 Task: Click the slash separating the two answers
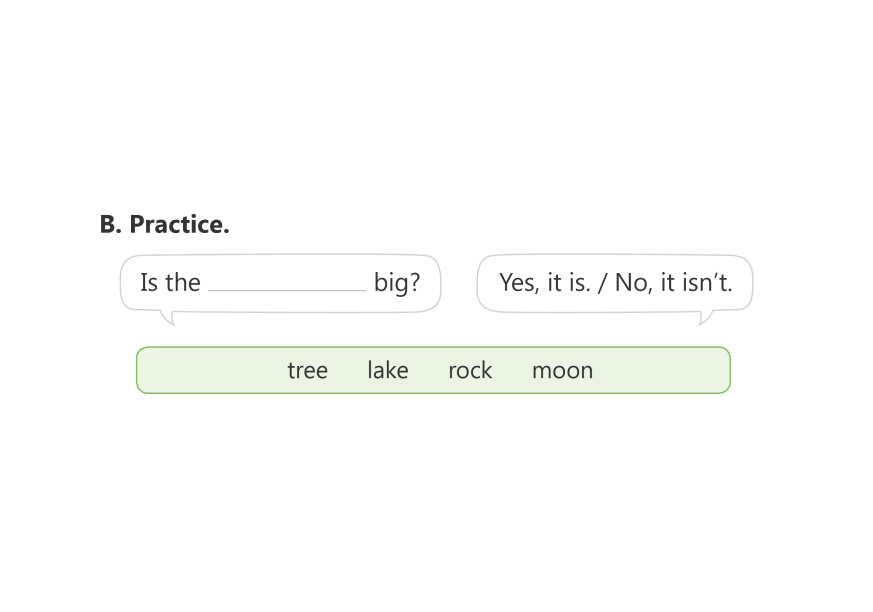[x=602, y=283]
